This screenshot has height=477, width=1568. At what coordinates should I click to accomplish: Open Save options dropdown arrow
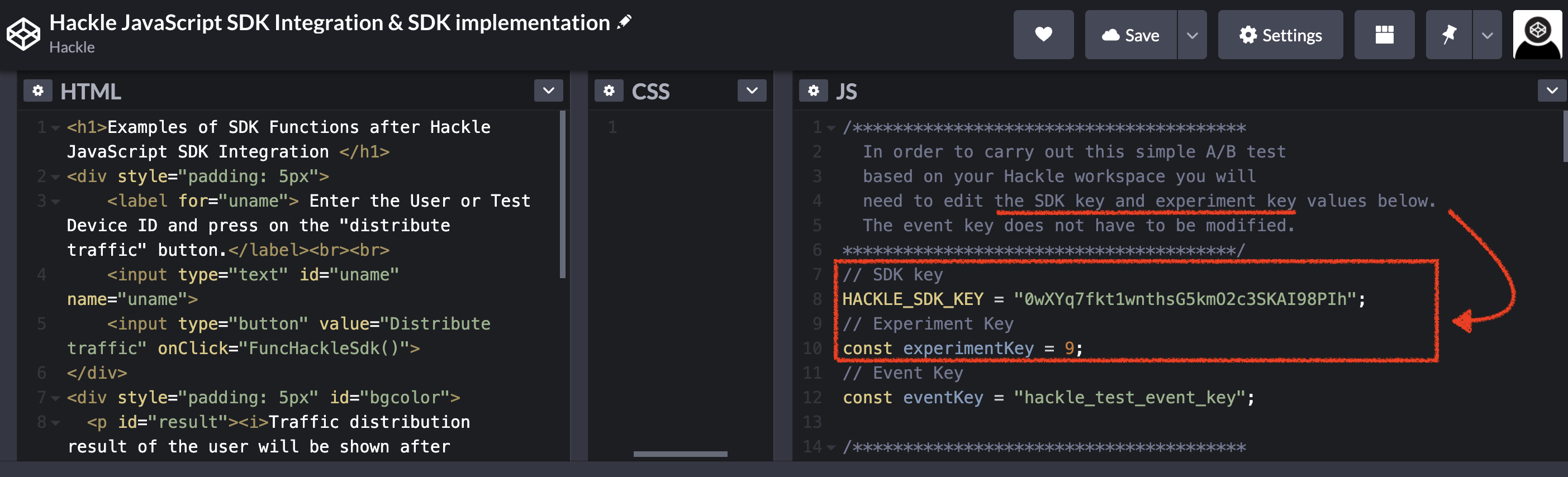tap(1192, 35)
